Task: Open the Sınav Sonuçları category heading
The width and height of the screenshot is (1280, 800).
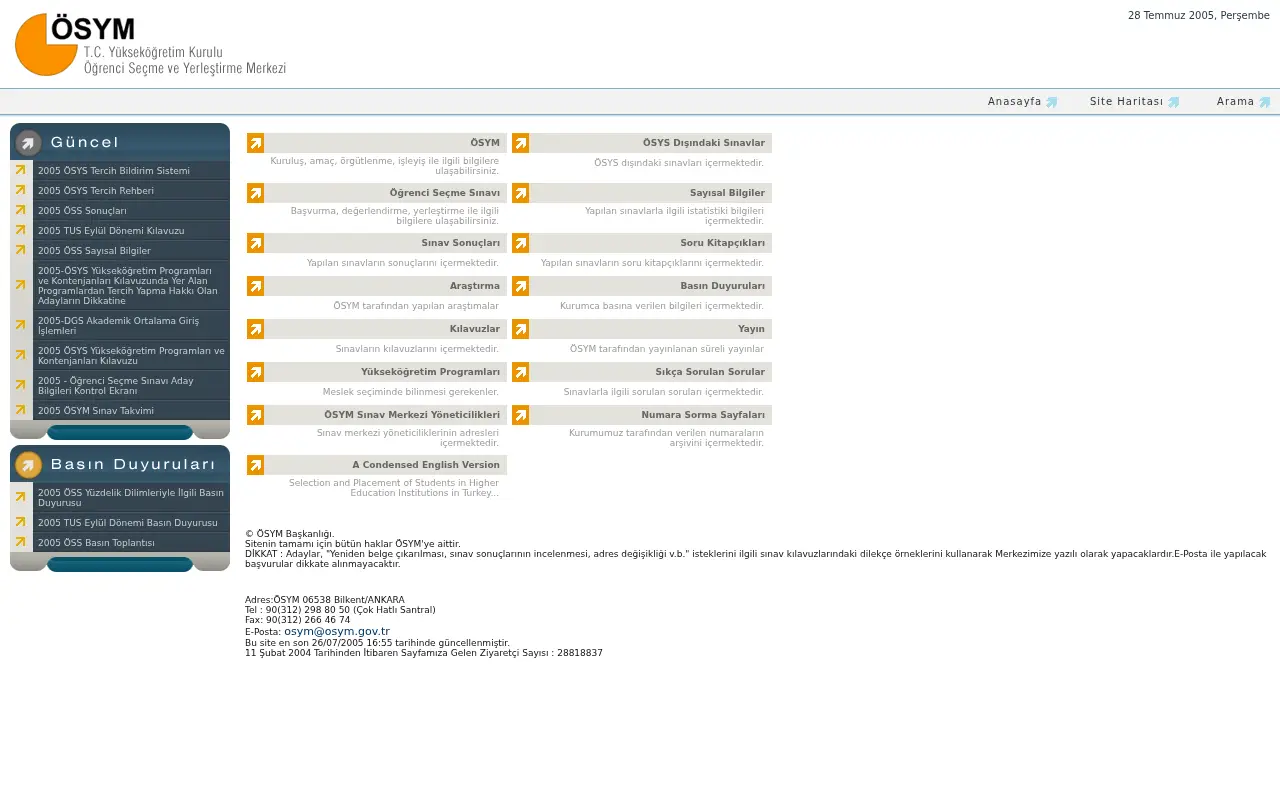Action: pos(461,243)
